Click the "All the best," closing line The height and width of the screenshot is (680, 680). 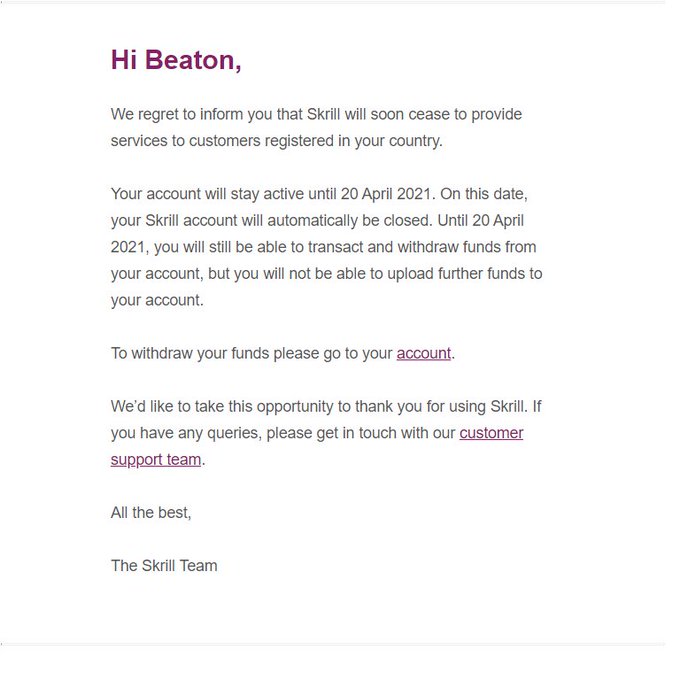pyautogui.click(x=151, y=512)
